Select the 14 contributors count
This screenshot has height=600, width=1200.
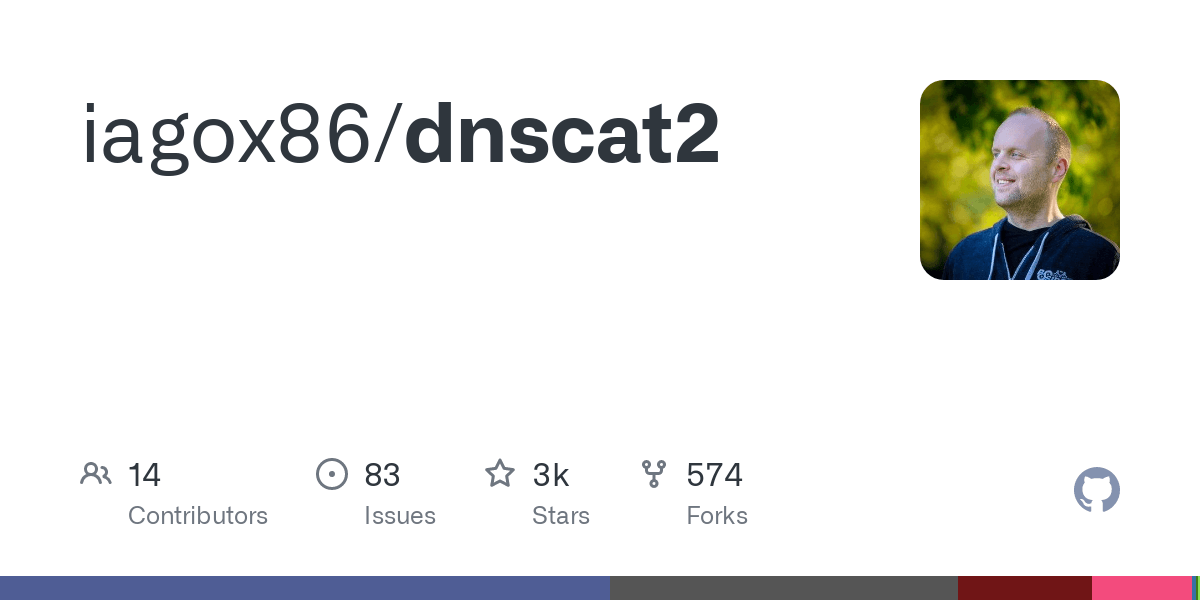coord(144,475)
